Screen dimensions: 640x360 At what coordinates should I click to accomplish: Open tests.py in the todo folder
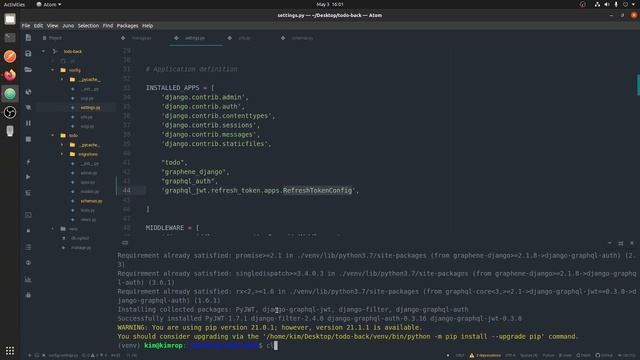(x=87, y=210)
